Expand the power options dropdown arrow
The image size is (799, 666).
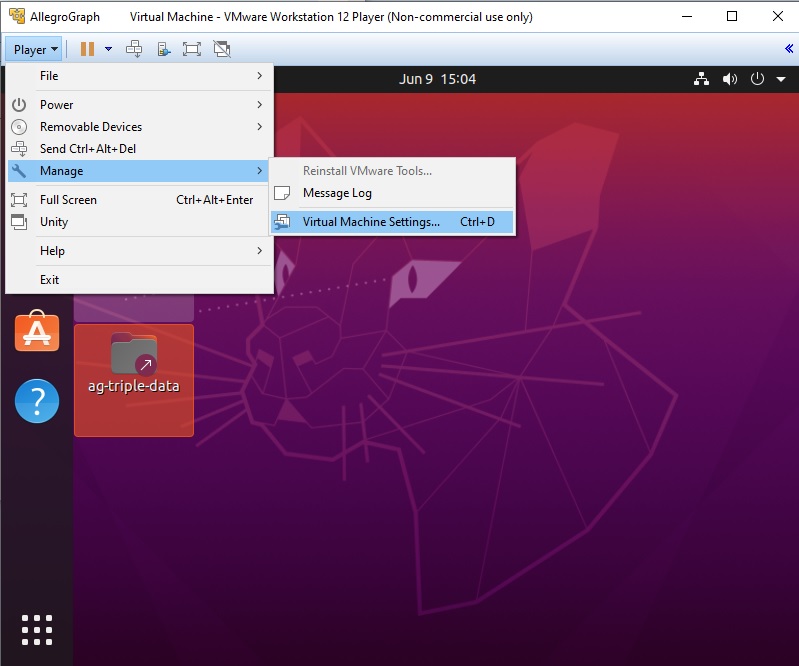pyautogui.click(x=109, y=49)
